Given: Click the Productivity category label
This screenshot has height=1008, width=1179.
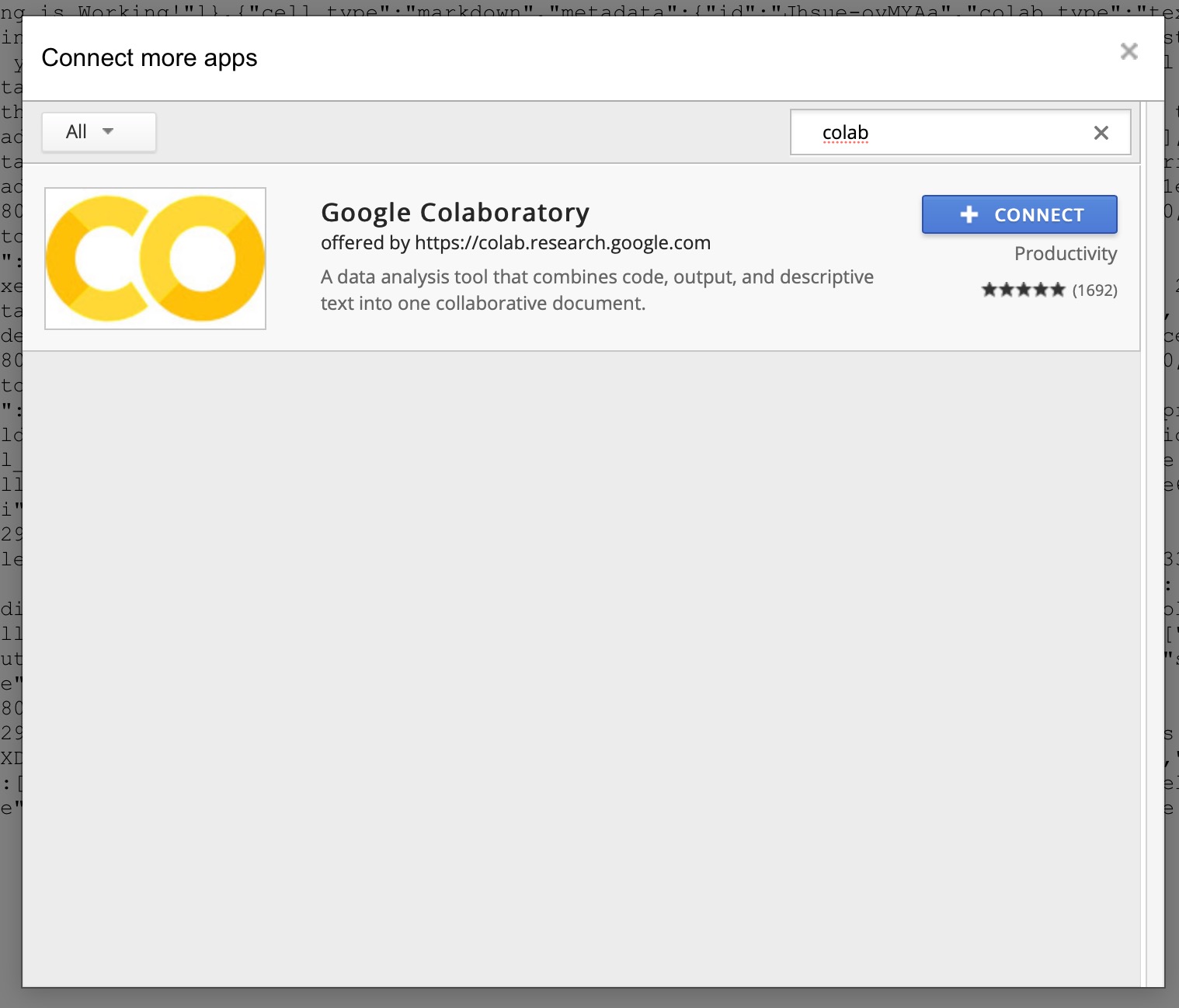Looking at the screenshot, I should point(1066,254).
